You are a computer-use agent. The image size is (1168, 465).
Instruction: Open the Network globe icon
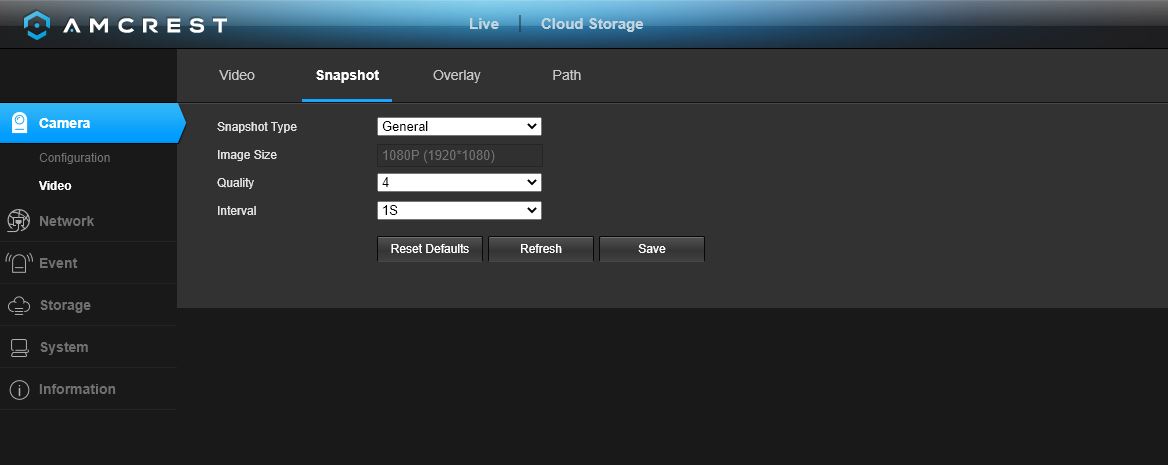tap(18, 221)
